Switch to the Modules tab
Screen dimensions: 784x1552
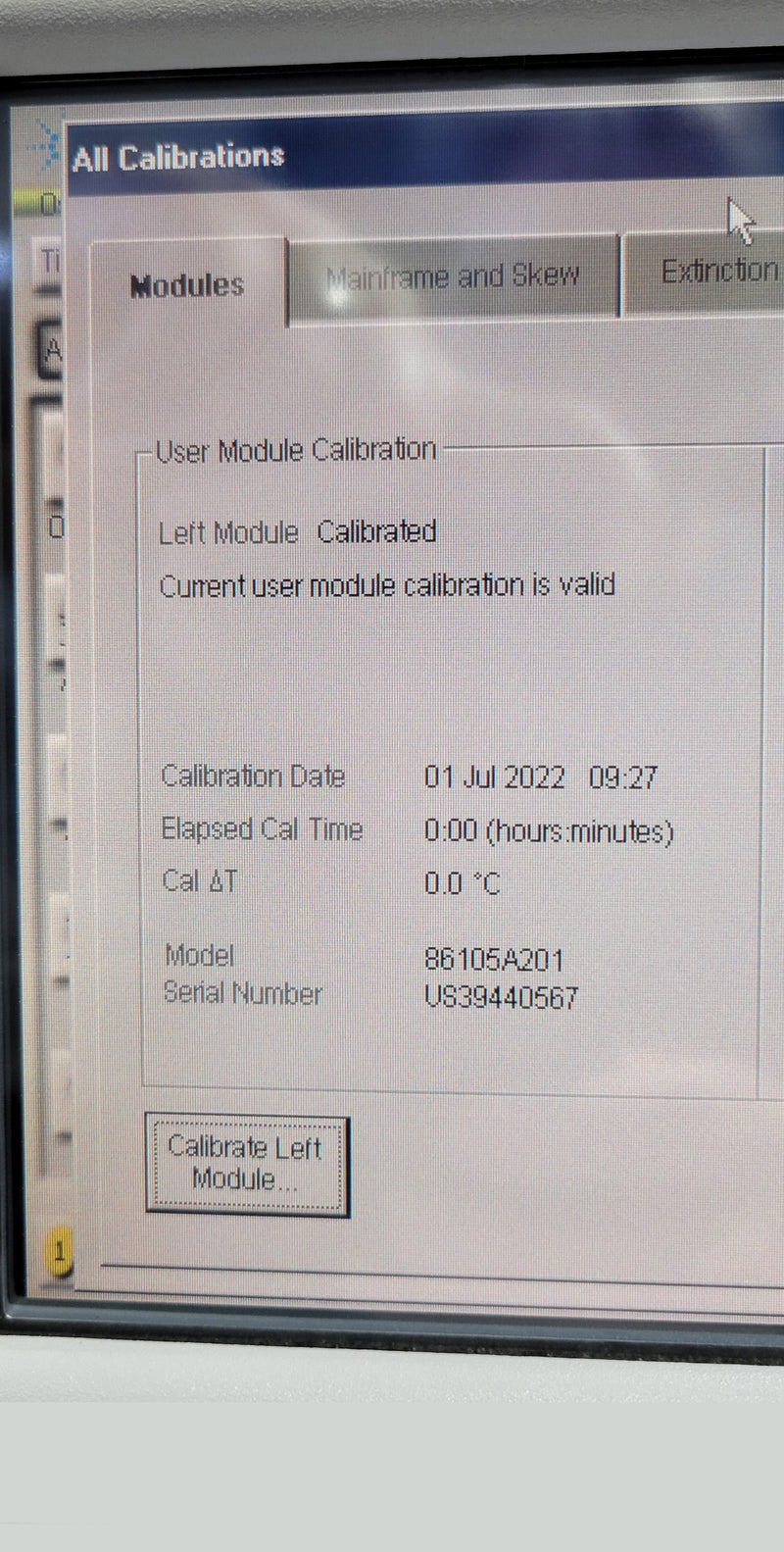[x=188, y=284]
